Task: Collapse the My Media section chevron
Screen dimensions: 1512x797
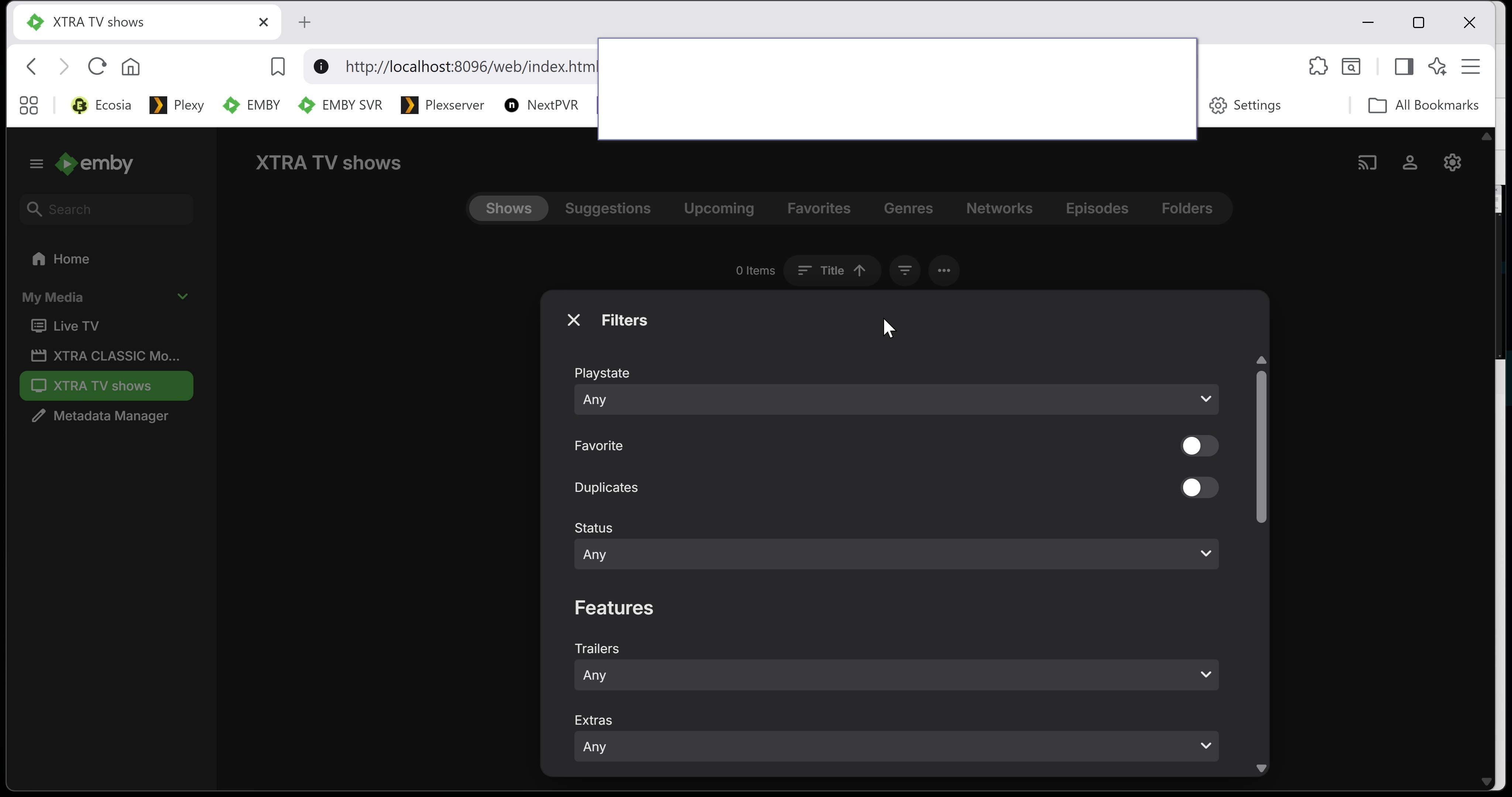Action: tap(183, 297)
